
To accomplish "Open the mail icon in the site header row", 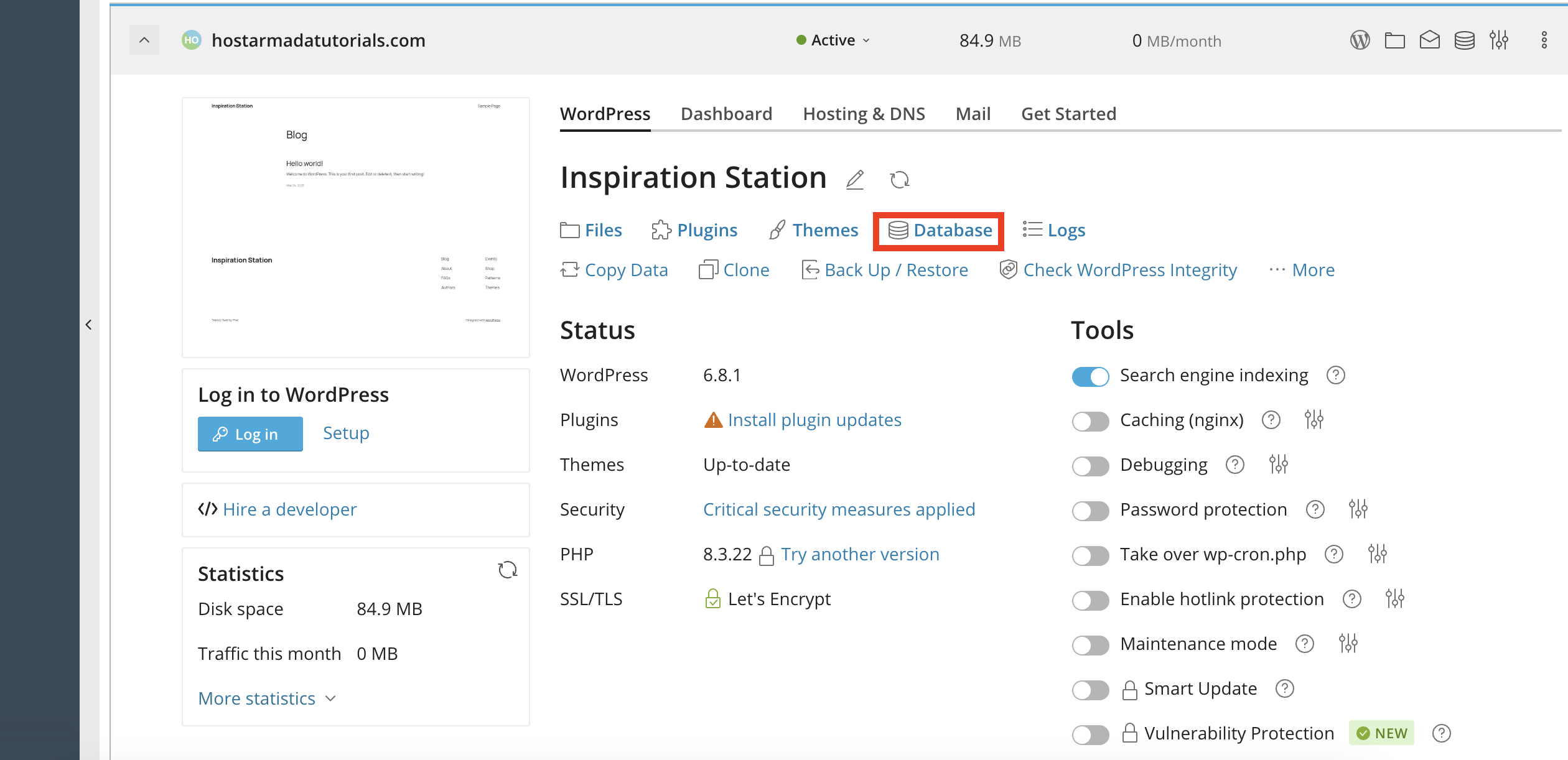I will pyautogui.click(x=1430, y=40).
